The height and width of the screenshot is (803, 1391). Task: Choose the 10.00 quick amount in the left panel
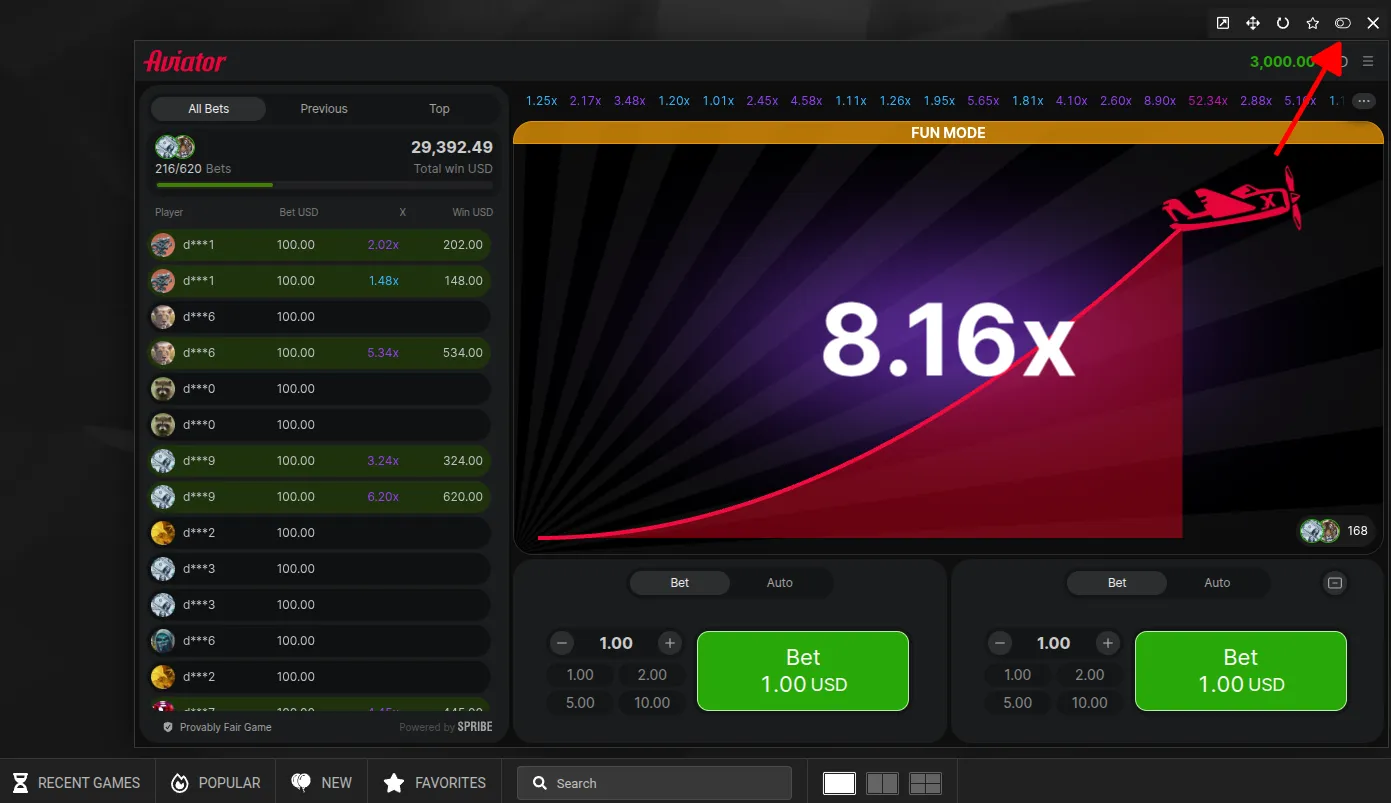[x=652, y=703]
